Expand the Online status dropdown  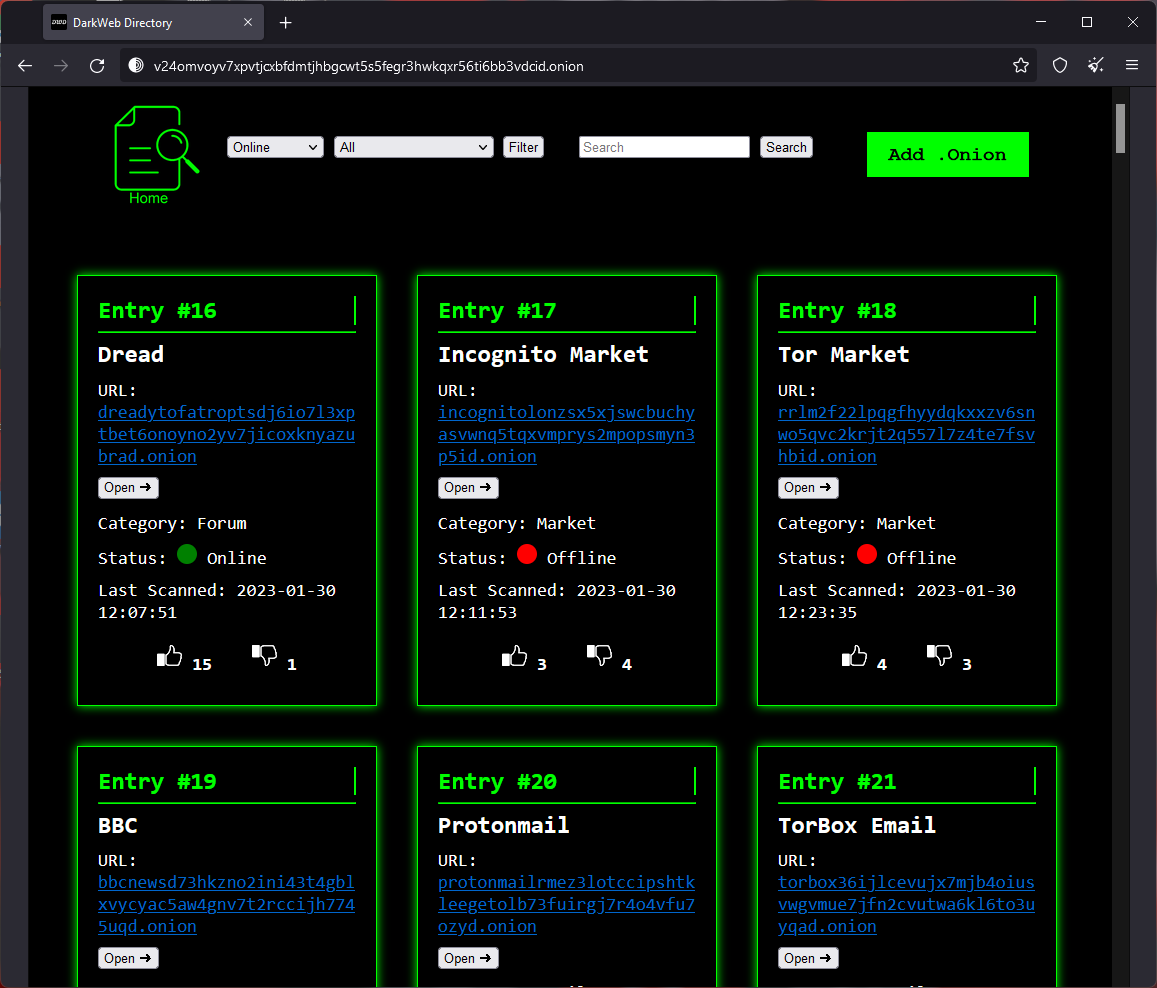pos(275,148)
